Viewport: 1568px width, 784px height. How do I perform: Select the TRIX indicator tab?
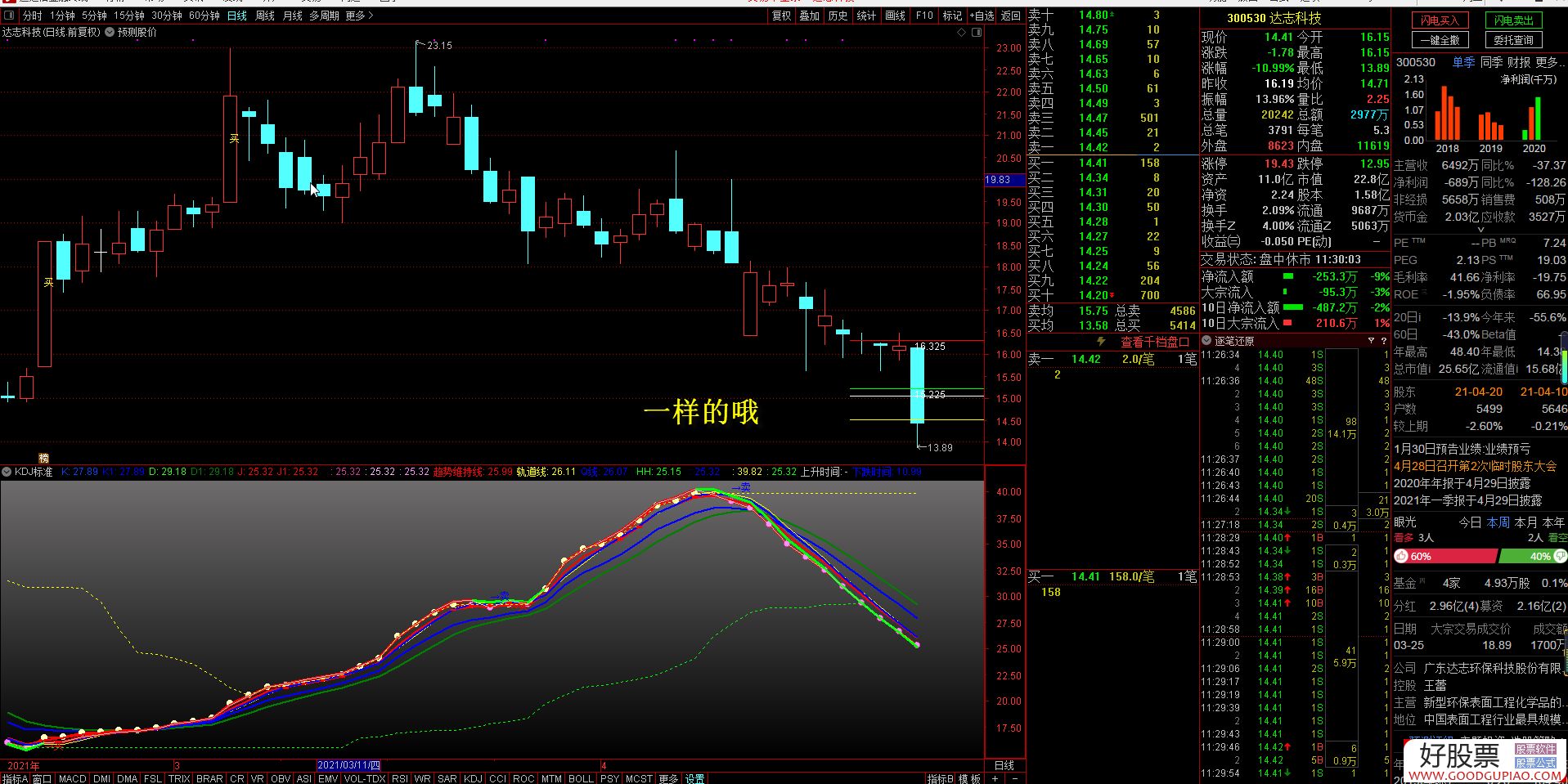(x=179, y=778)
